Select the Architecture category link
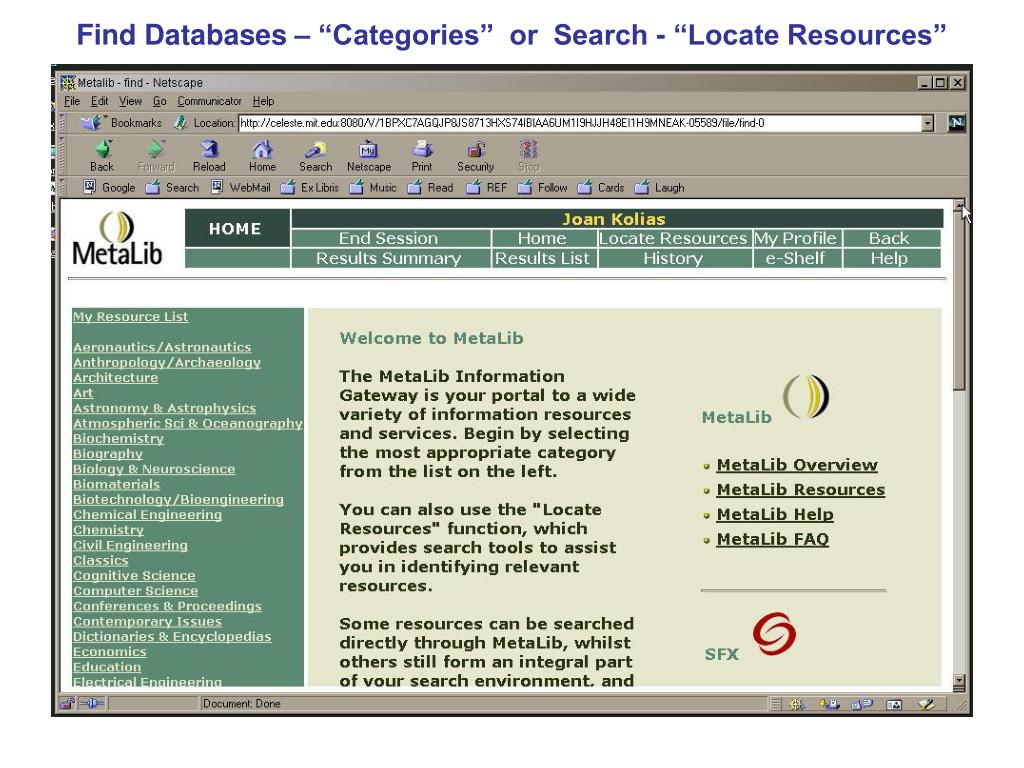Image resolution: width=1024 pixels, height=768 pixels. tap(116, 377)
